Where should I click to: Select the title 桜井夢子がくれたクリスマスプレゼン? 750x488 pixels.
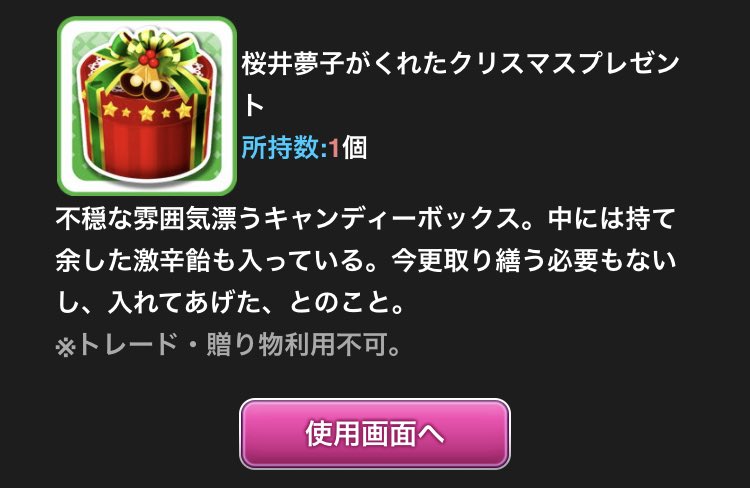click(461, 64)
